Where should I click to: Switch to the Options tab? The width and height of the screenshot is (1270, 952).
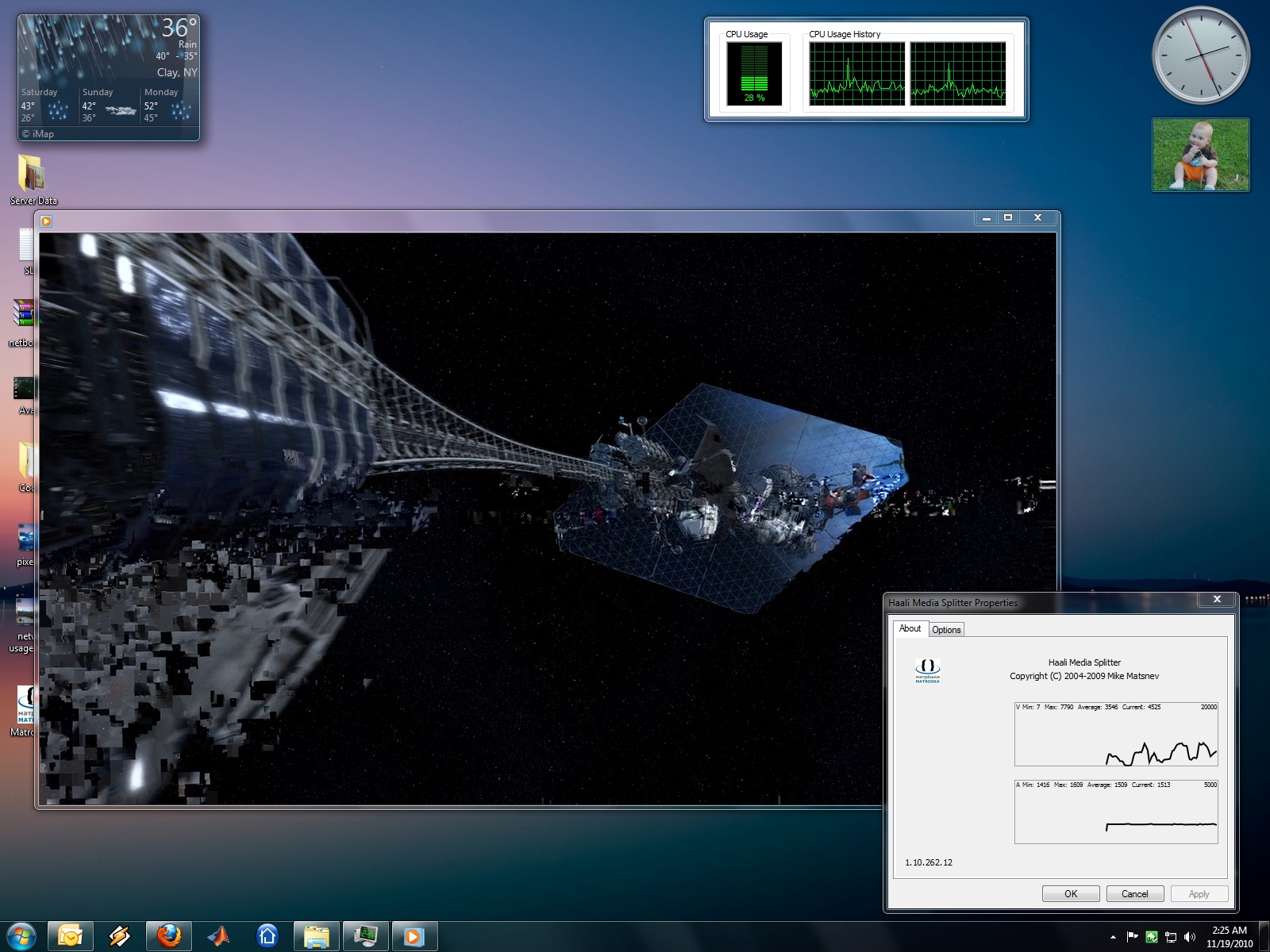click(x=946, y=630)
